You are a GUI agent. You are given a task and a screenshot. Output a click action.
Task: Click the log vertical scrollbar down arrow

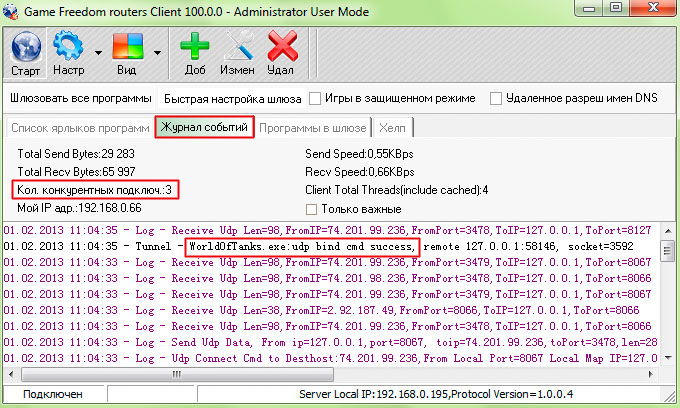(667, 357)
